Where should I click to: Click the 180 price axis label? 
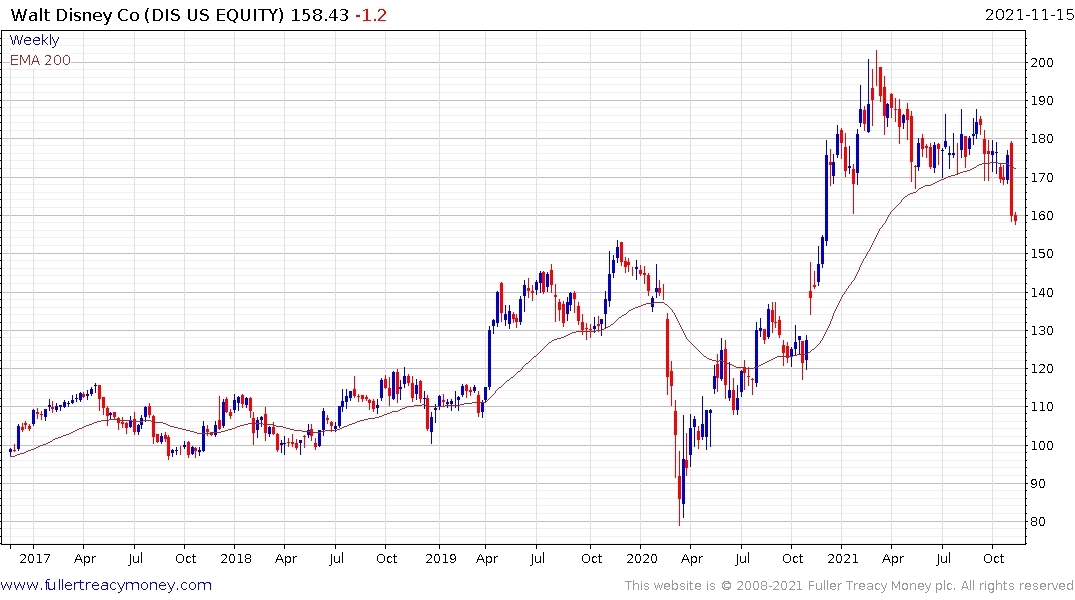pos(1042,139)
